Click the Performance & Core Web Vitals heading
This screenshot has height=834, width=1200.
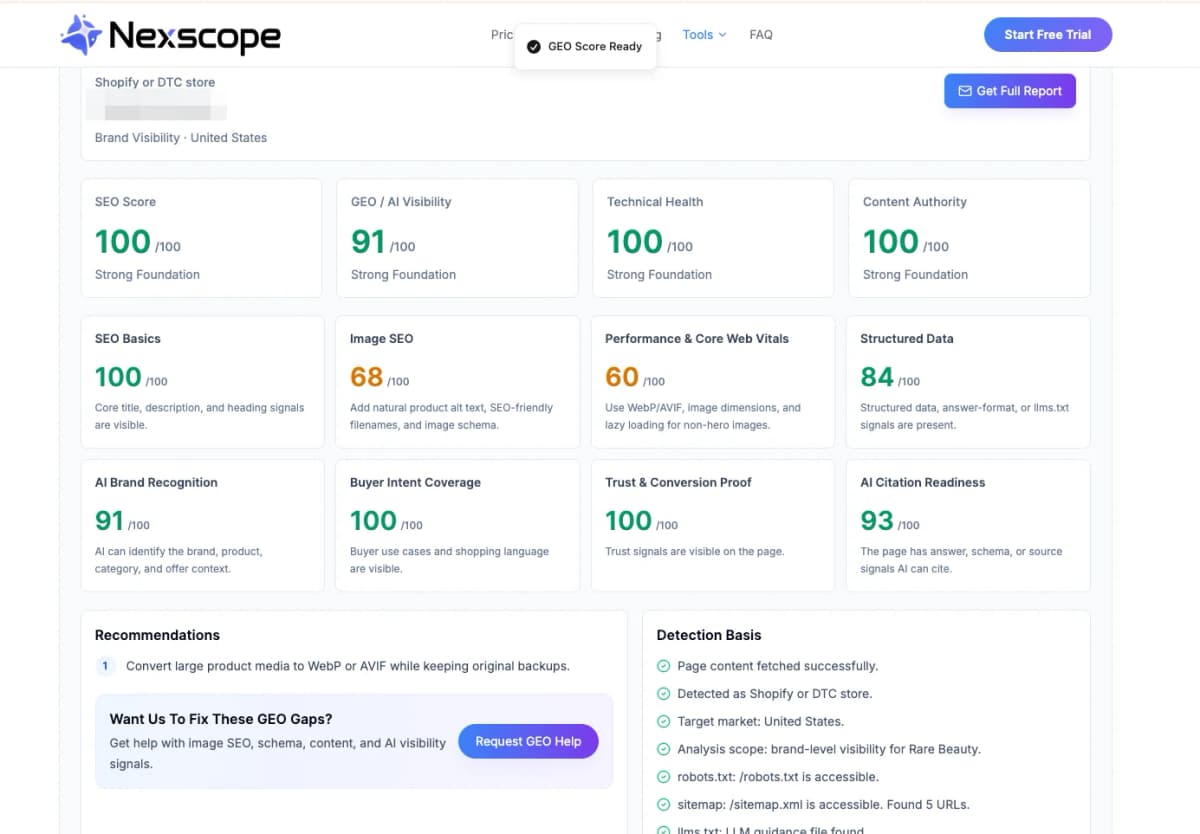697,339
